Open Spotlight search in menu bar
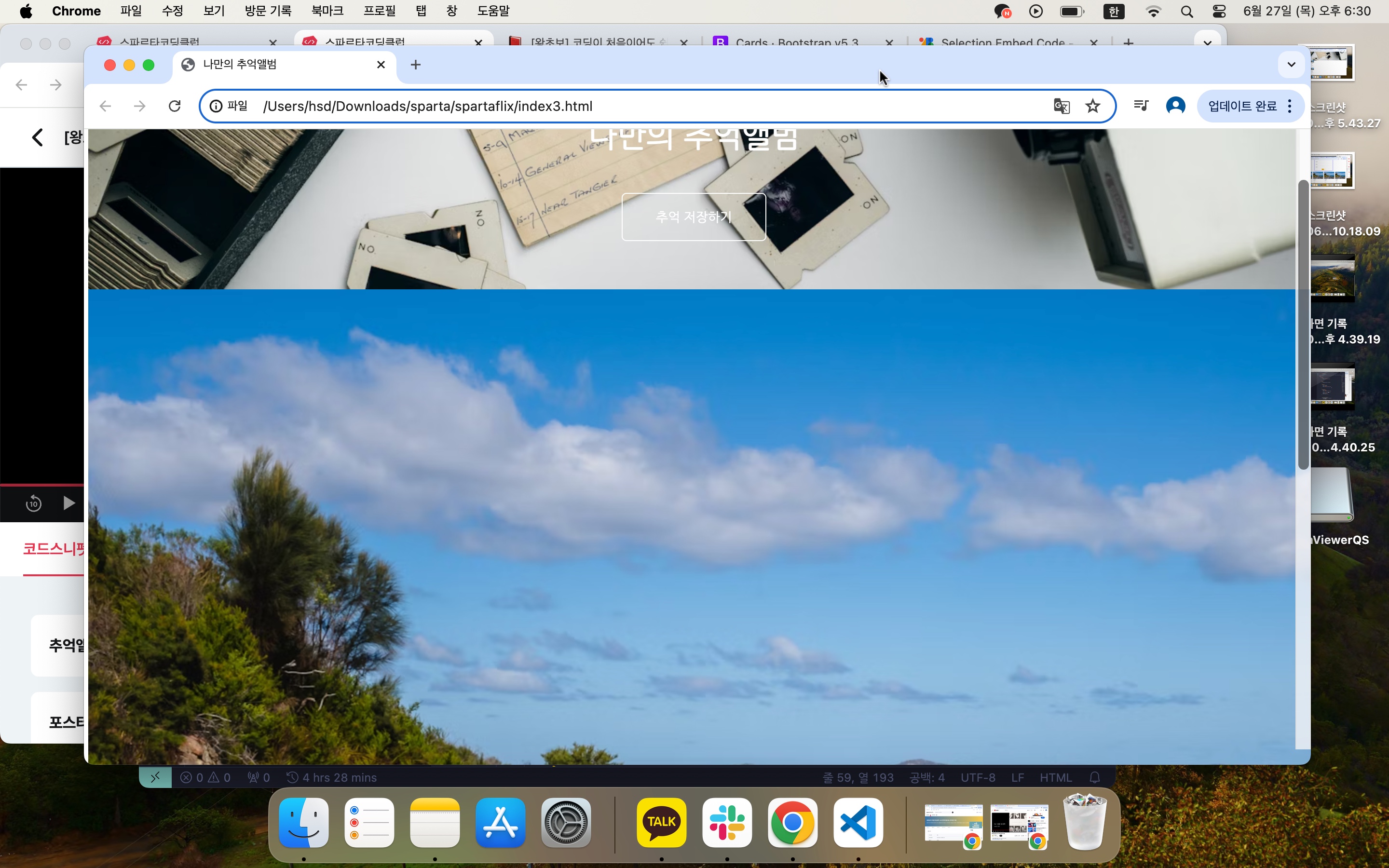This screenshot has width=1389, height=868. click(1187, 12)
